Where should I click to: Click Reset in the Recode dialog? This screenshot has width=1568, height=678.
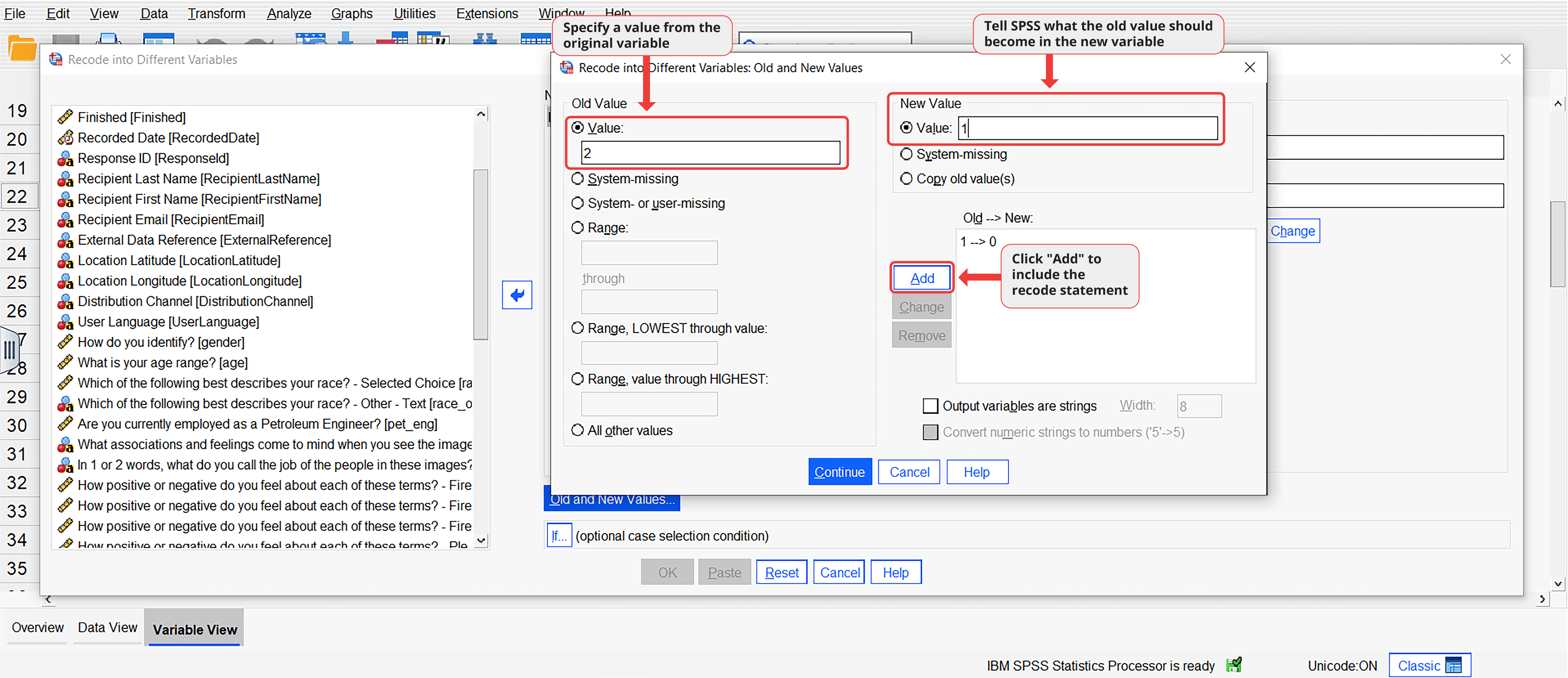[x=782, y=572]
